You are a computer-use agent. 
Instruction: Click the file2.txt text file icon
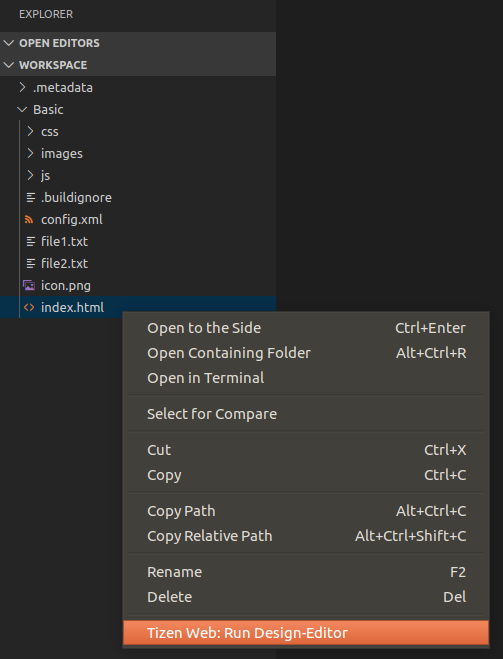pyautogui.click(x=31, y=263)
